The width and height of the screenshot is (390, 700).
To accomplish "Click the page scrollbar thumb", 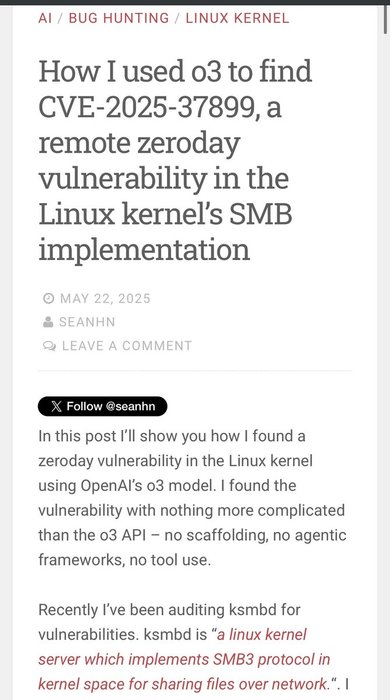I will [386, 19].
